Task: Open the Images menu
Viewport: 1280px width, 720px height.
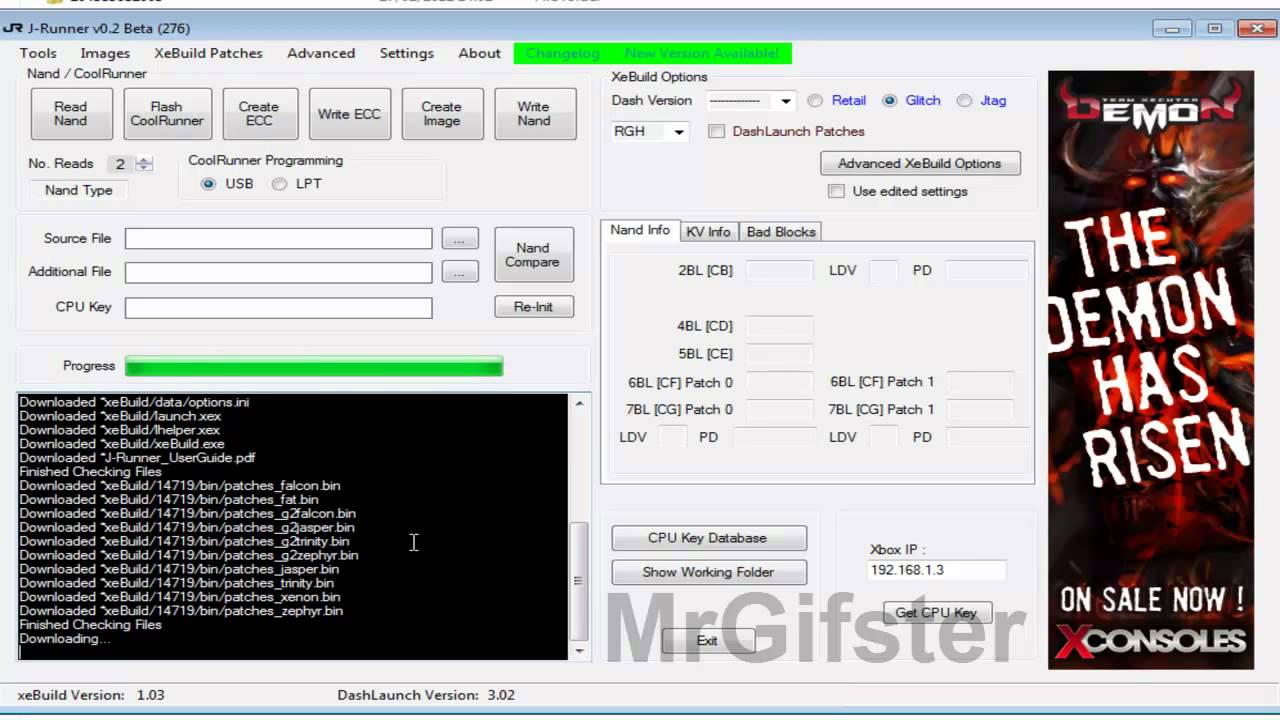Action: [105, 53]
